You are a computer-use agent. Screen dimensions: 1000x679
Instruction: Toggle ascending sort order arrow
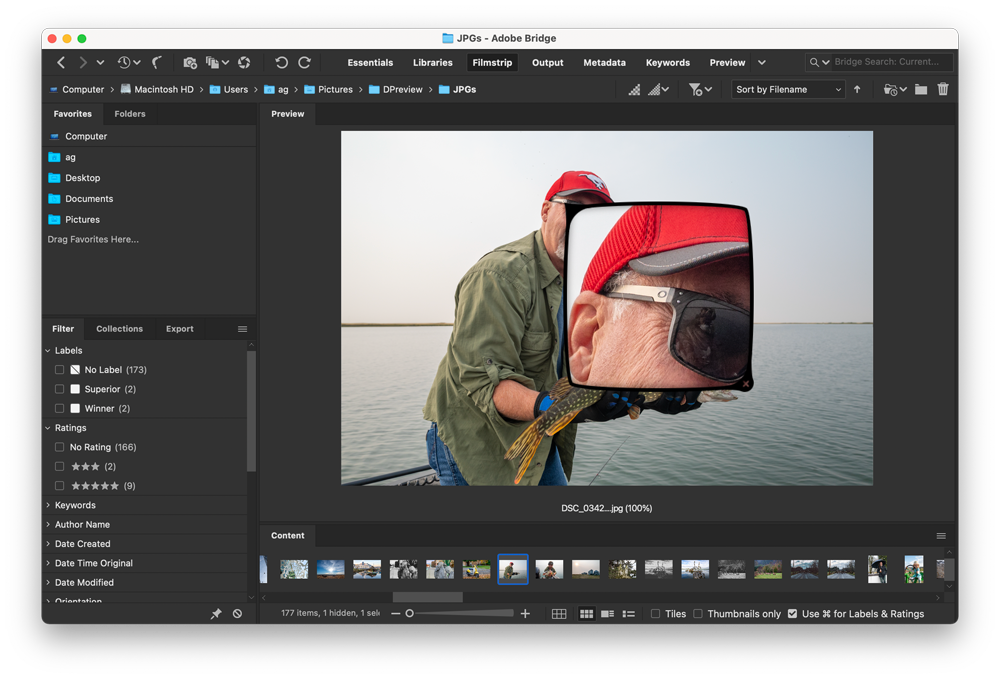pos(857,90)
